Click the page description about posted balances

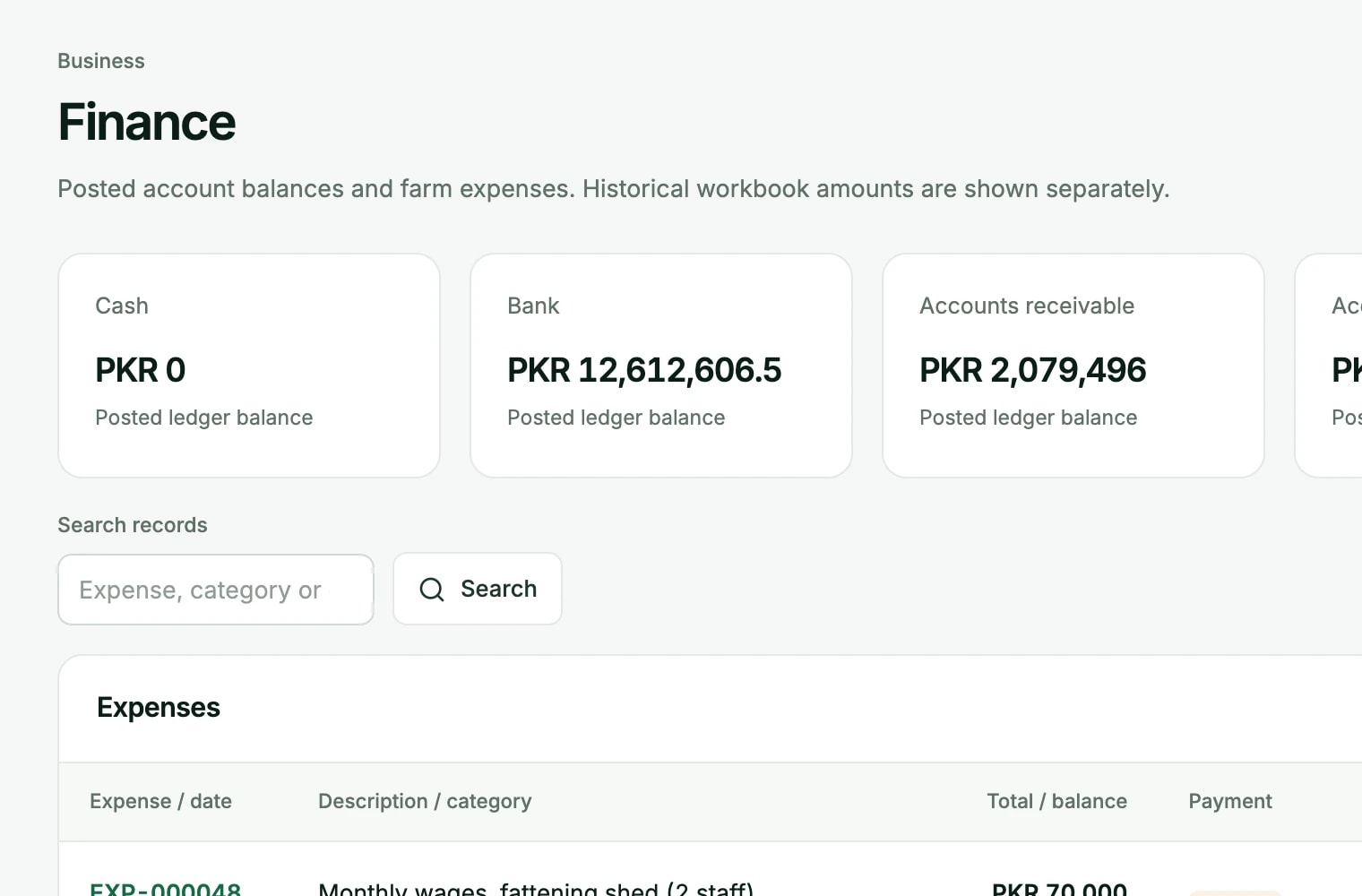coord(614,189)
